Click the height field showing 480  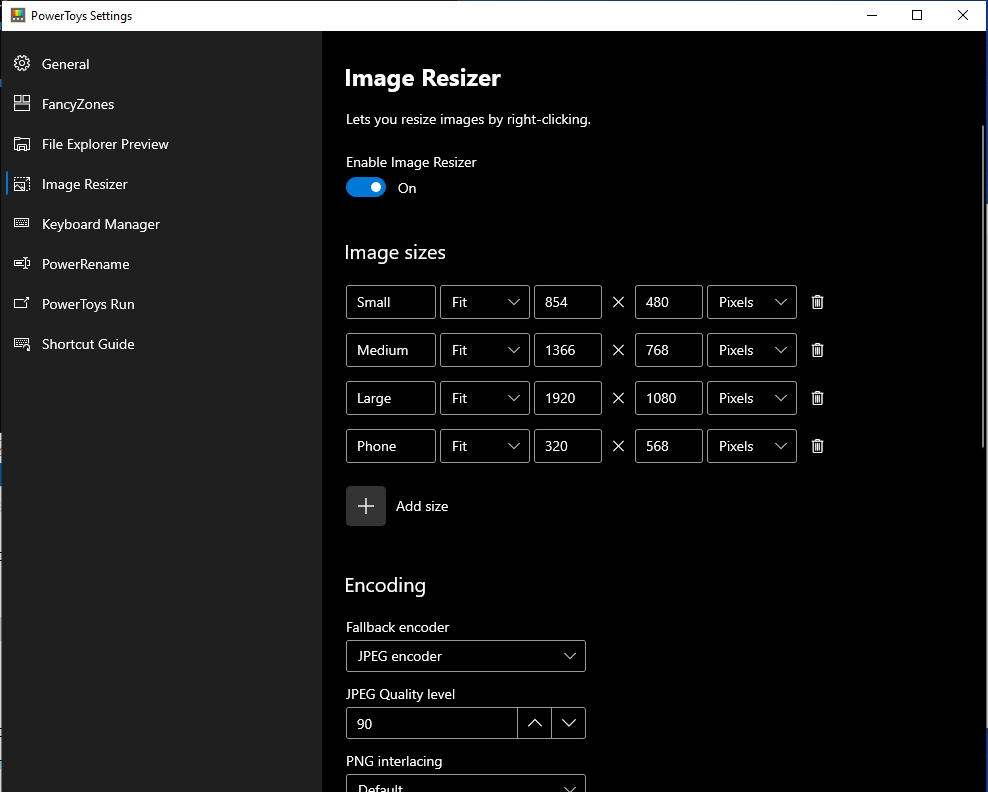click(669, 302)
